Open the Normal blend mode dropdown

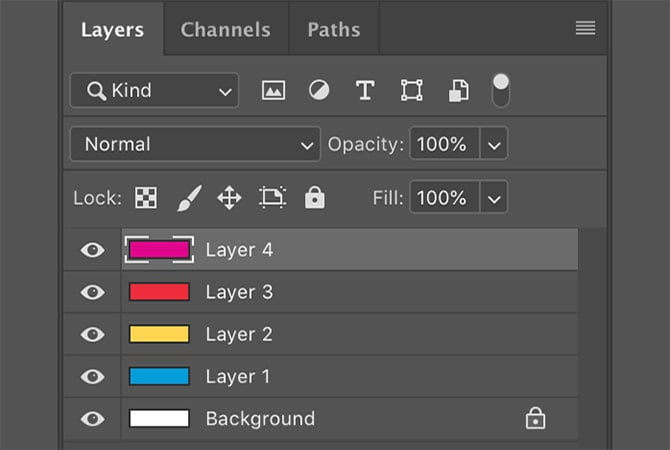(x=195, y=144)
